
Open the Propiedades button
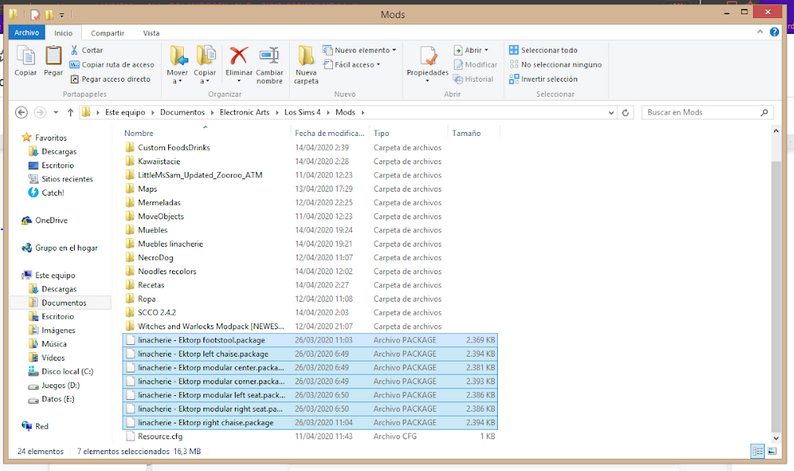coord(427,64)
